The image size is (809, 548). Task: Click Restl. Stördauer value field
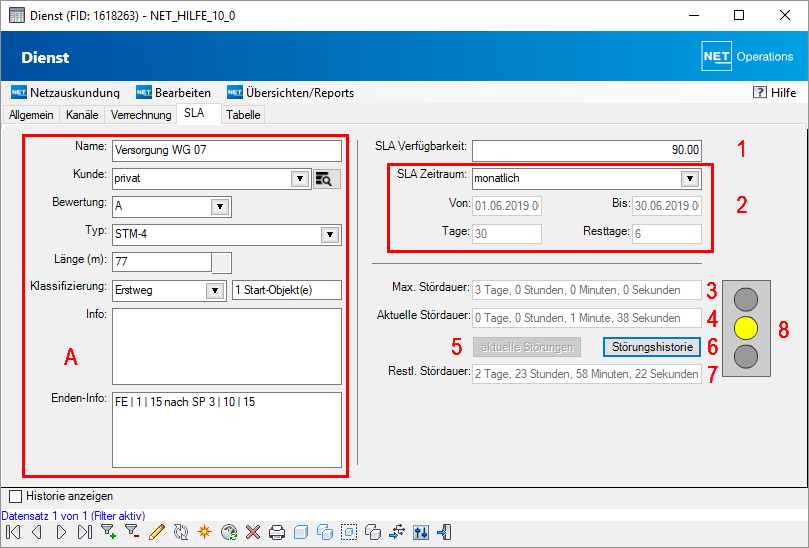tap(587, 374)
